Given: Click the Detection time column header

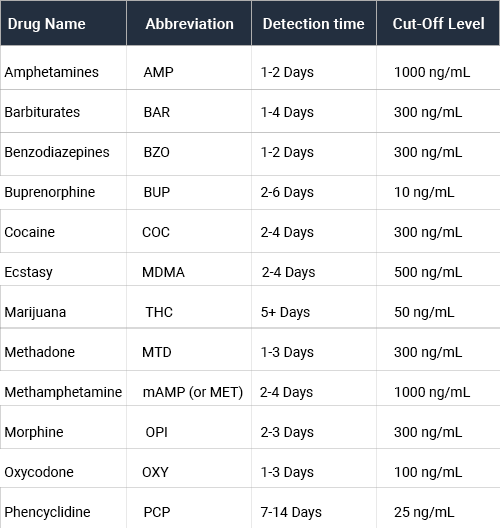Looking at the screenshot, I should 314,23.
